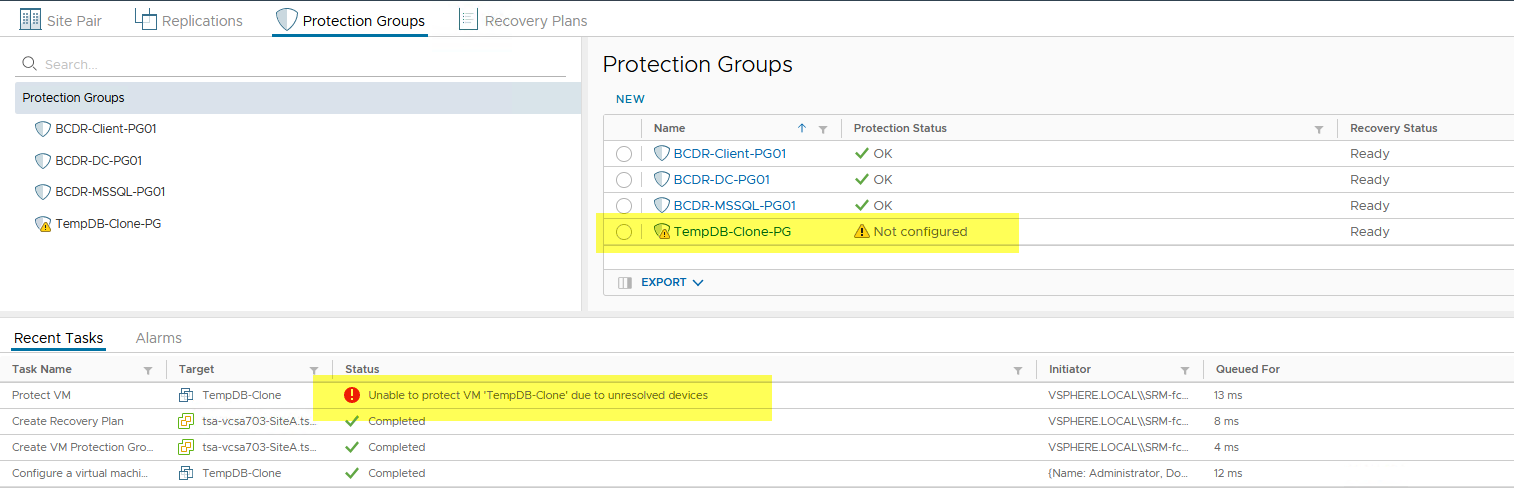Screen dimensions: 1514x490
Task: Click the protection groups search field
Action: point(300,64)
